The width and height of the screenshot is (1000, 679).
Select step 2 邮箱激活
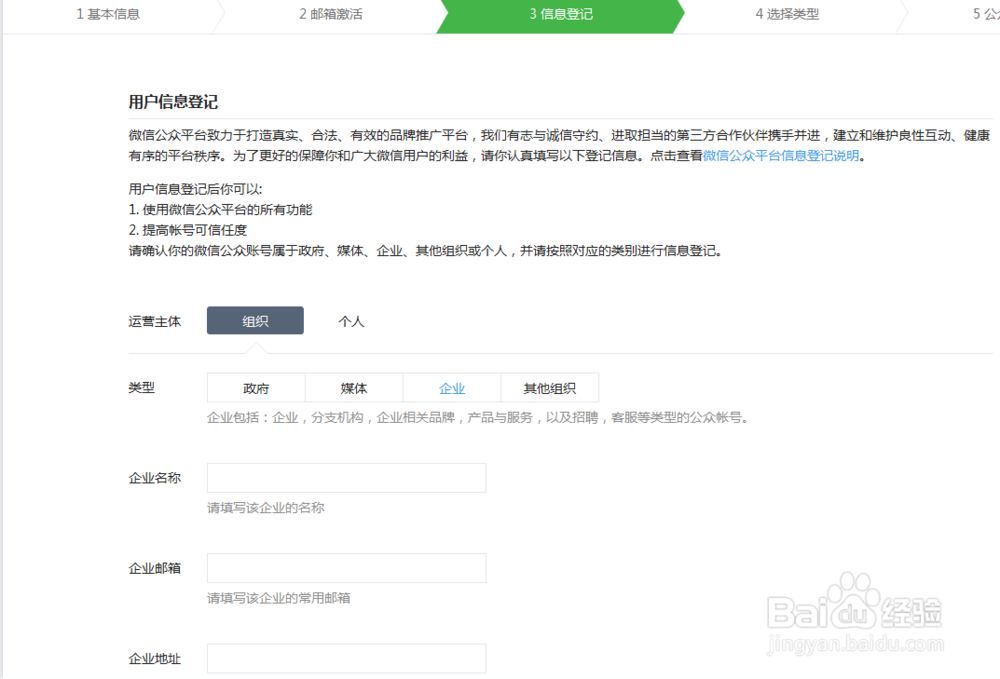[331, 14]
